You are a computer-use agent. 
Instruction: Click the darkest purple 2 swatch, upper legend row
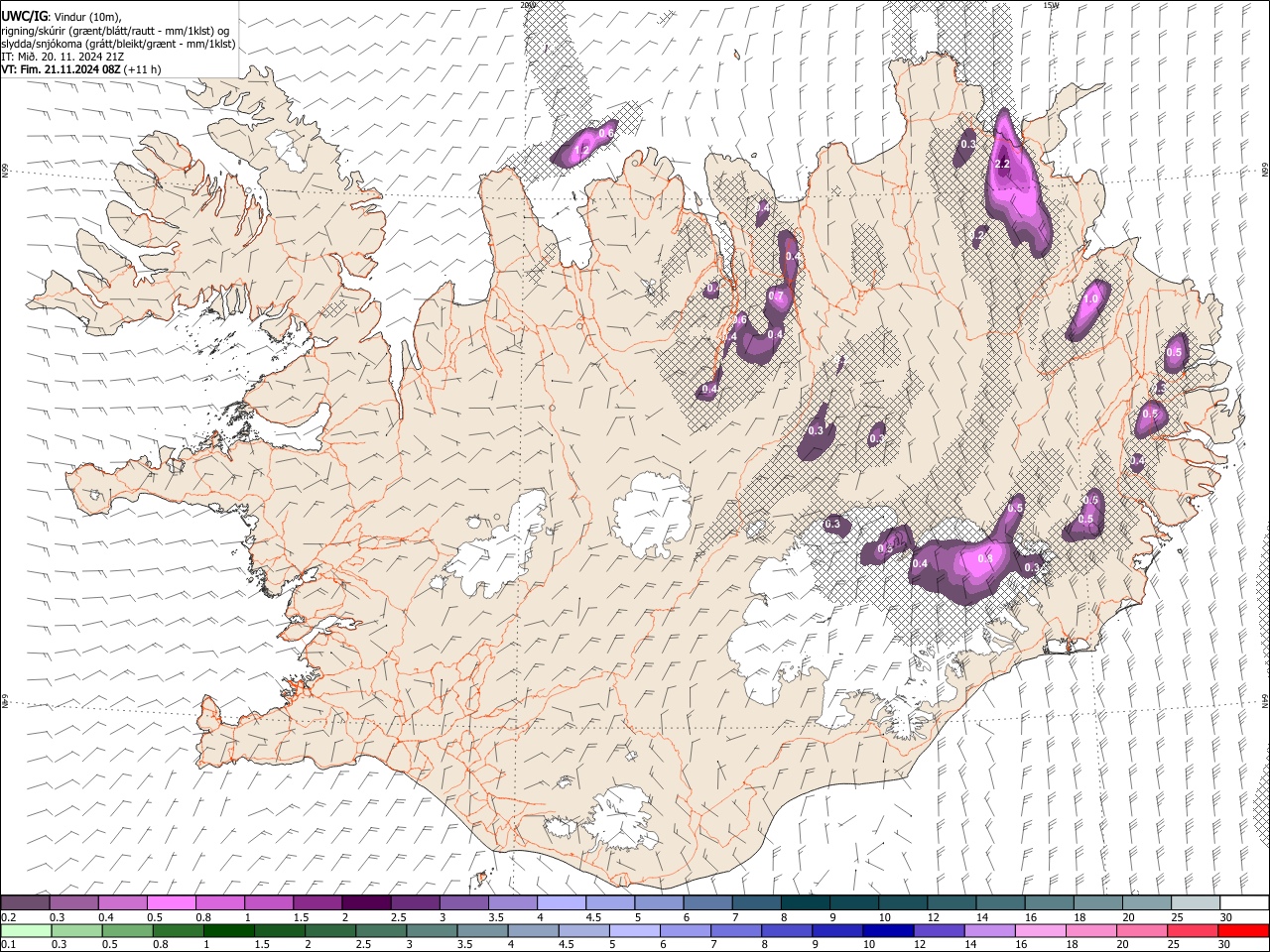pyautogui.click(x=366, y=902)
